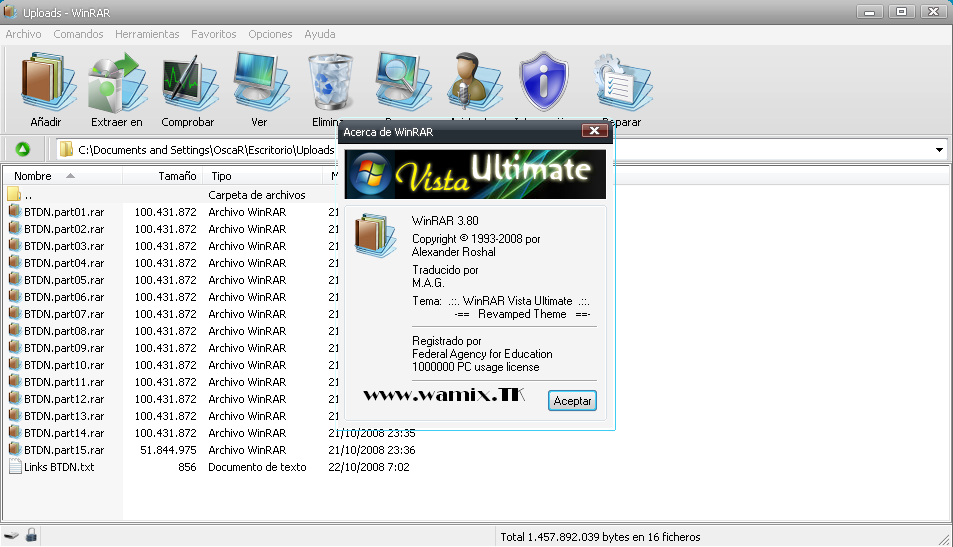
Task: Click the folder icon in address bar
Action: [66, 150]
